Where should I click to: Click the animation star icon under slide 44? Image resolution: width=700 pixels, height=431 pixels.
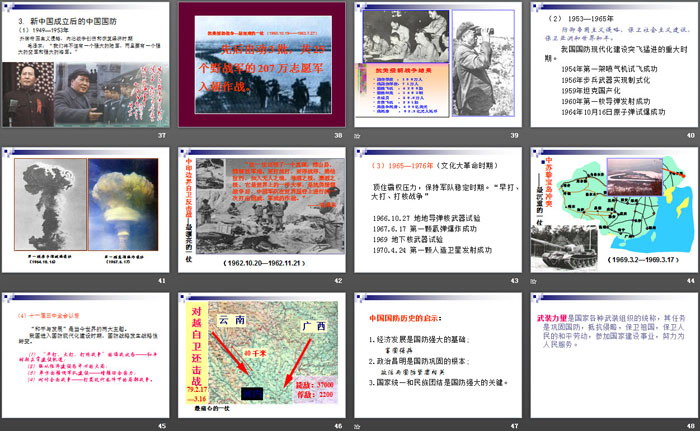tap(533, 281)
